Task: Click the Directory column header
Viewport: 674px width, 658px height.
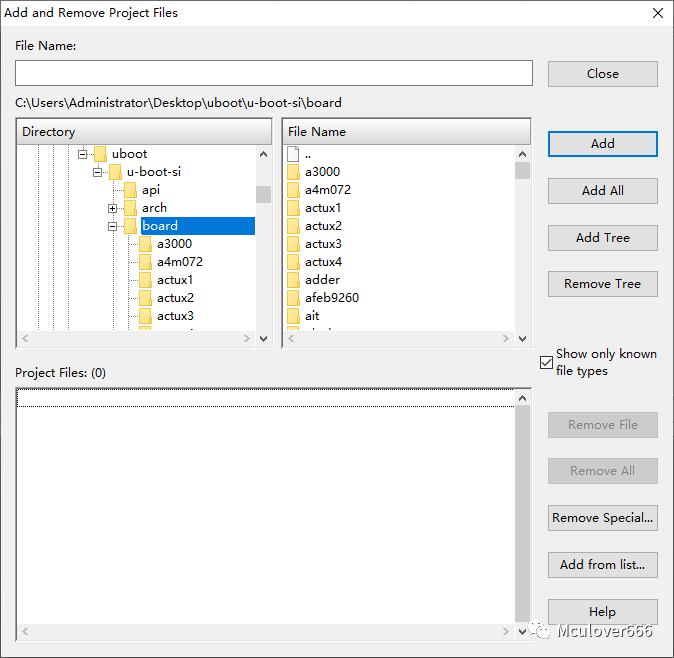Action: (x=144, y=132)
